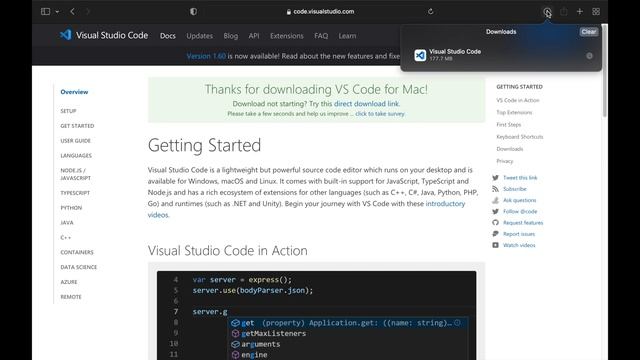
Task: Reload the page with refresh icon
Action: tap(431, 11)
